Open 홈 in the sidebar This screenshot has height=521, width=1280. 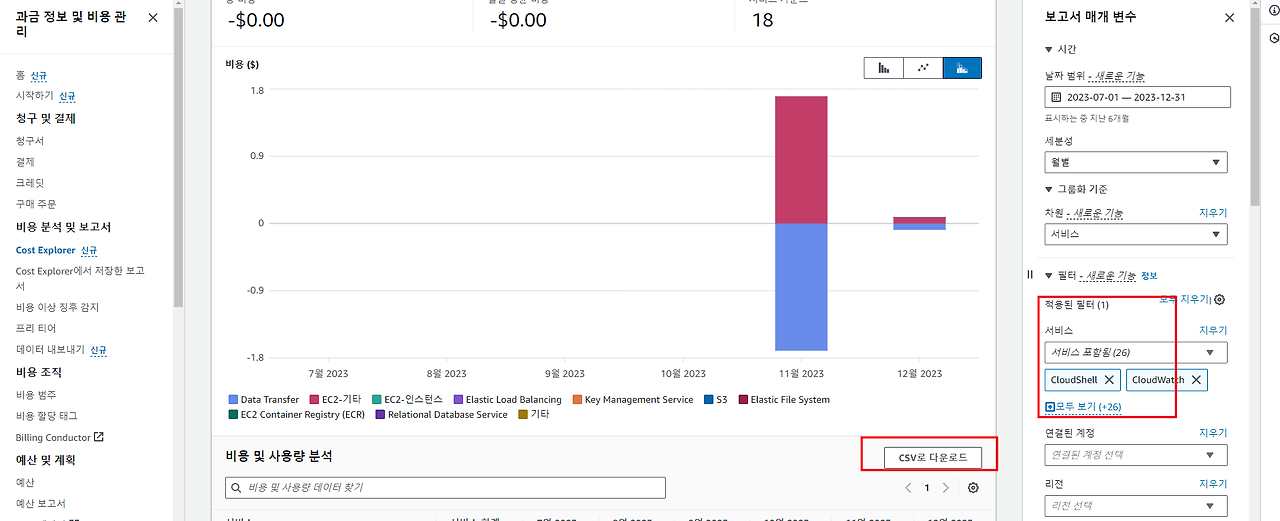coord(20,76)
